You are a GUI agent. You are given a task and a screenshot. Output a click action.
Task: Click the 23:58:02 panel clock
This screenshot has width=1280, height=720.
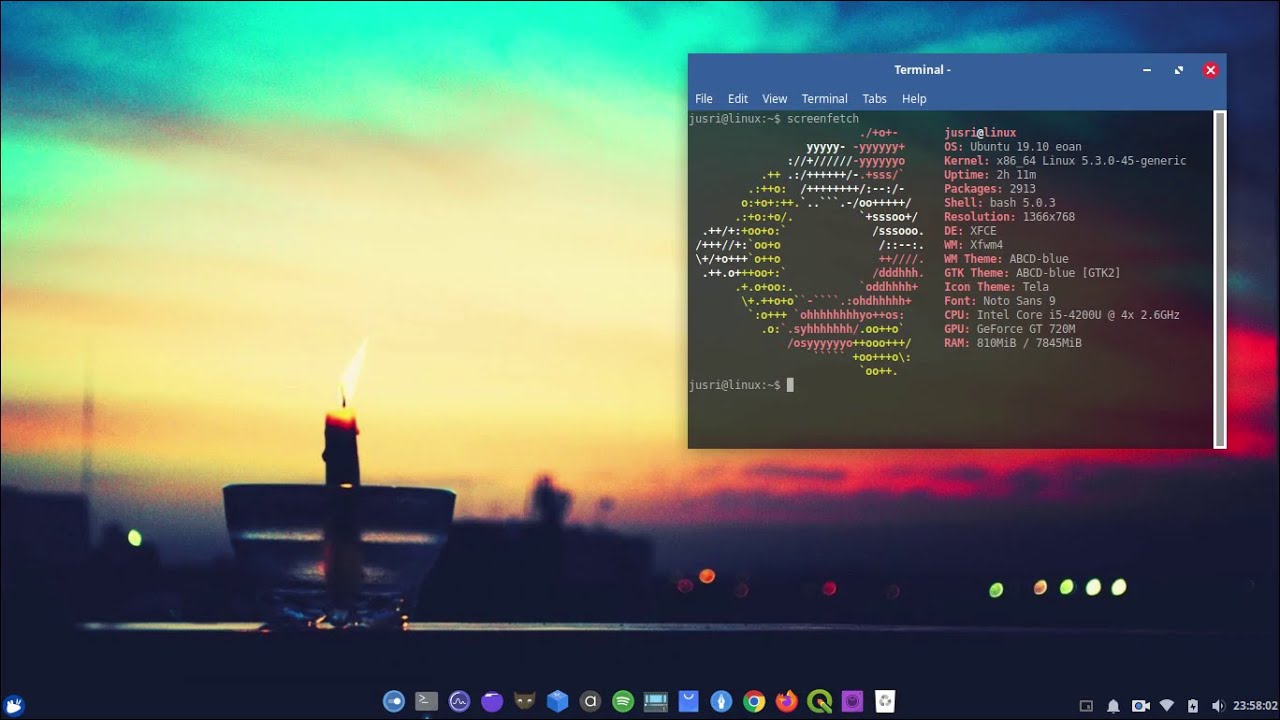(1256, 706)
